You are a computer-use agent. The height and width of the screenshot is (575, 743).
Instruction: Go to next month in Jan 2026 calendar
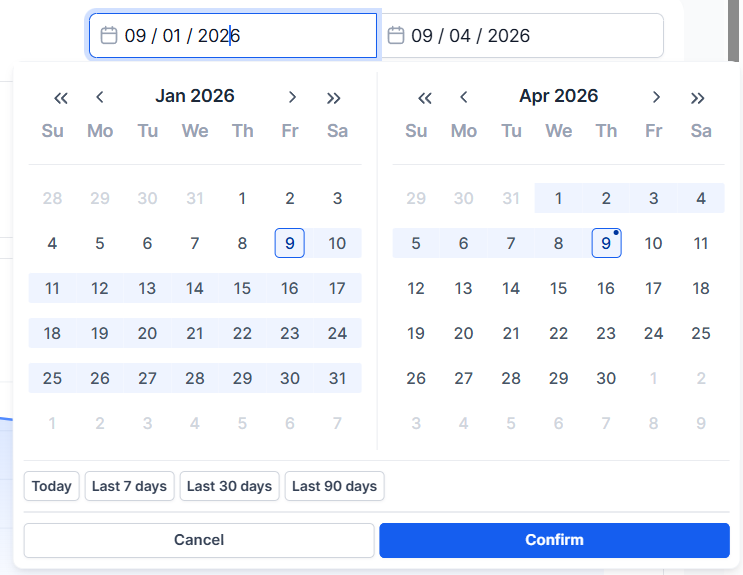pyautogui.click(x=292, y=97)
